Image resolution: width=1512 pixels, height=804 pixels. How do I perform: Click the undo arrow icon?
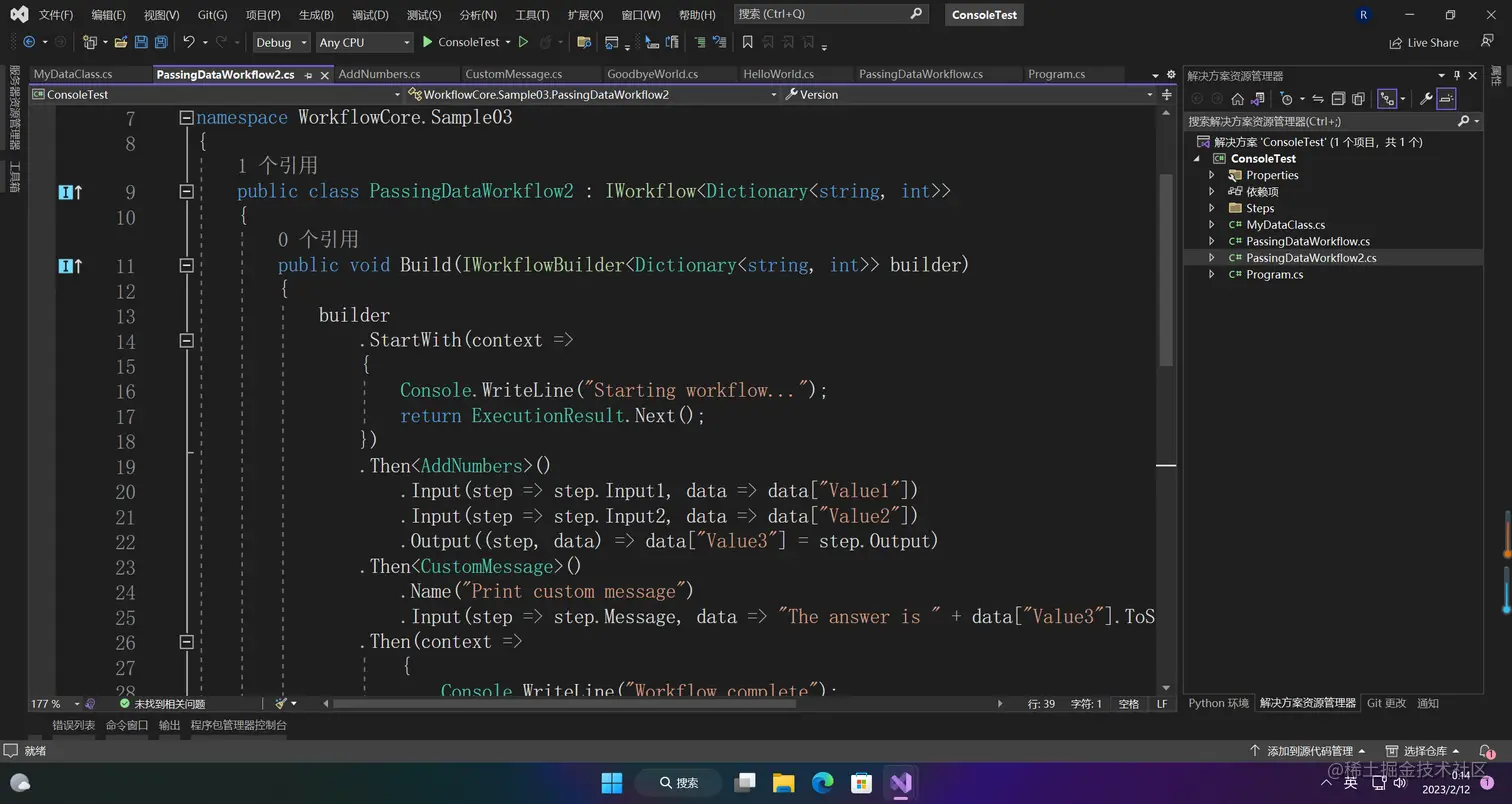pos(188,42)
